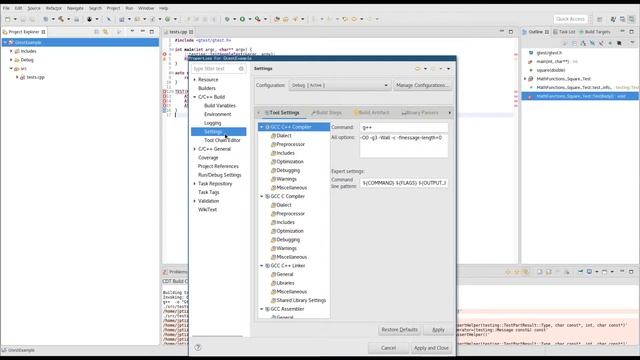Select Environment in properties tree

coord(218,114)
